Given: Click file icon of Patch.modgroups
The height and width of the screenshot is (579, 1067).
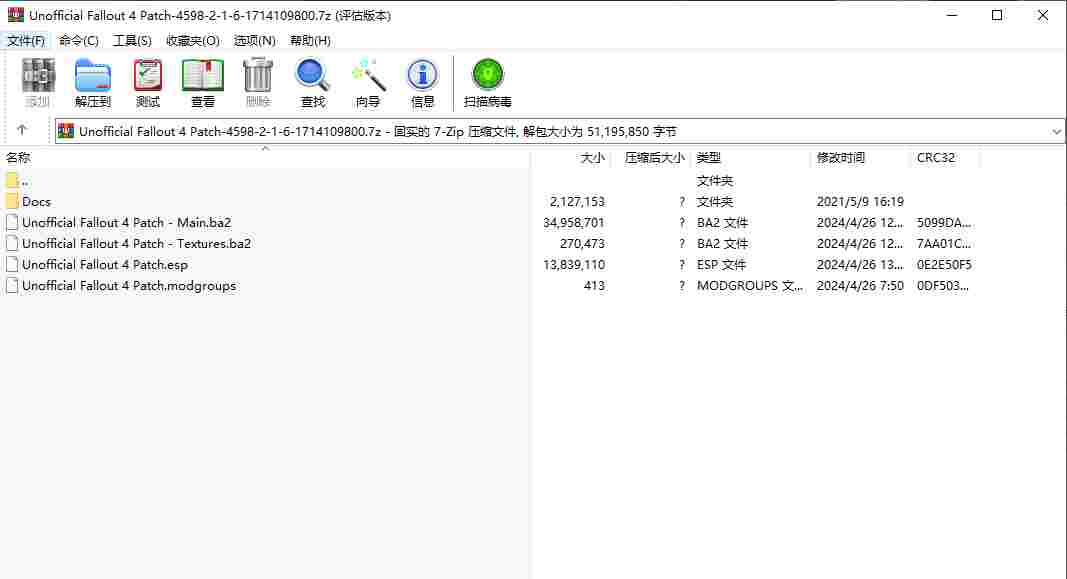Looking at the screenshot, I should (x=12, y=286).
